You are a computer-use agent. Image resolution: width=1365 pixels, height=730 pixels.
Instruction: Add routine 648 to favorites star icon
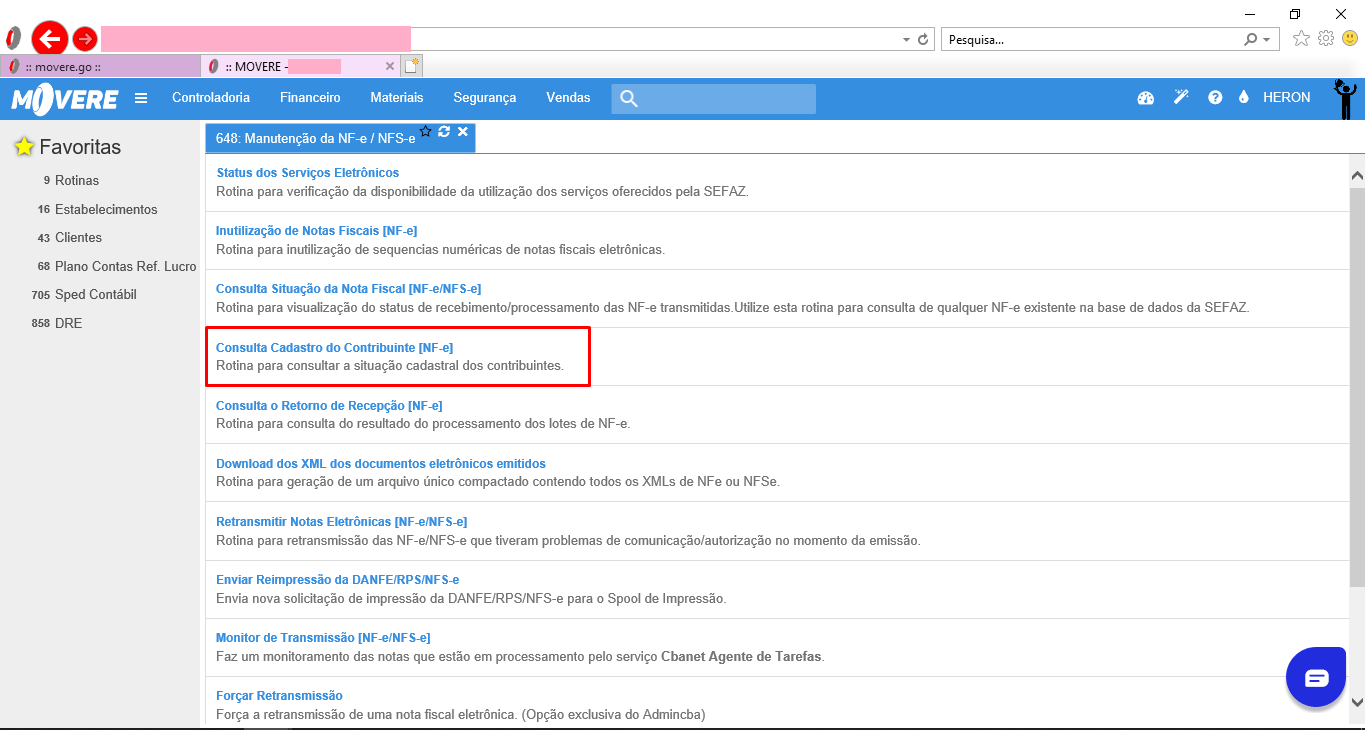(425, 131)
